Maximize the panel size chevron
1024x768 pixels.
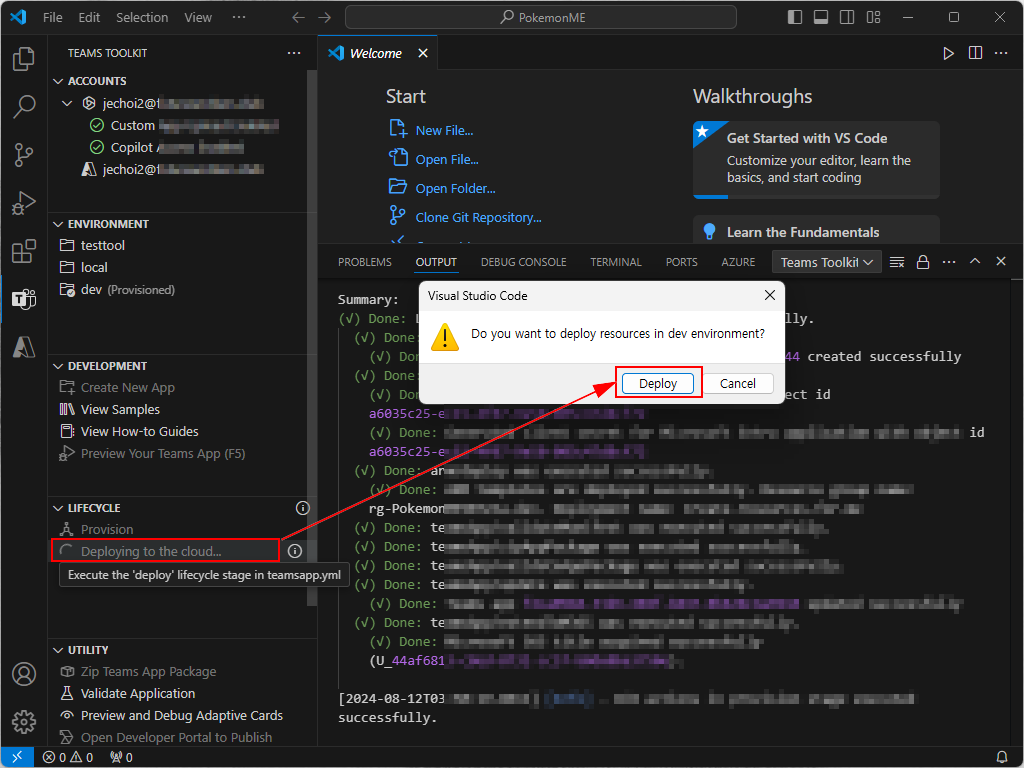point(975,261)
